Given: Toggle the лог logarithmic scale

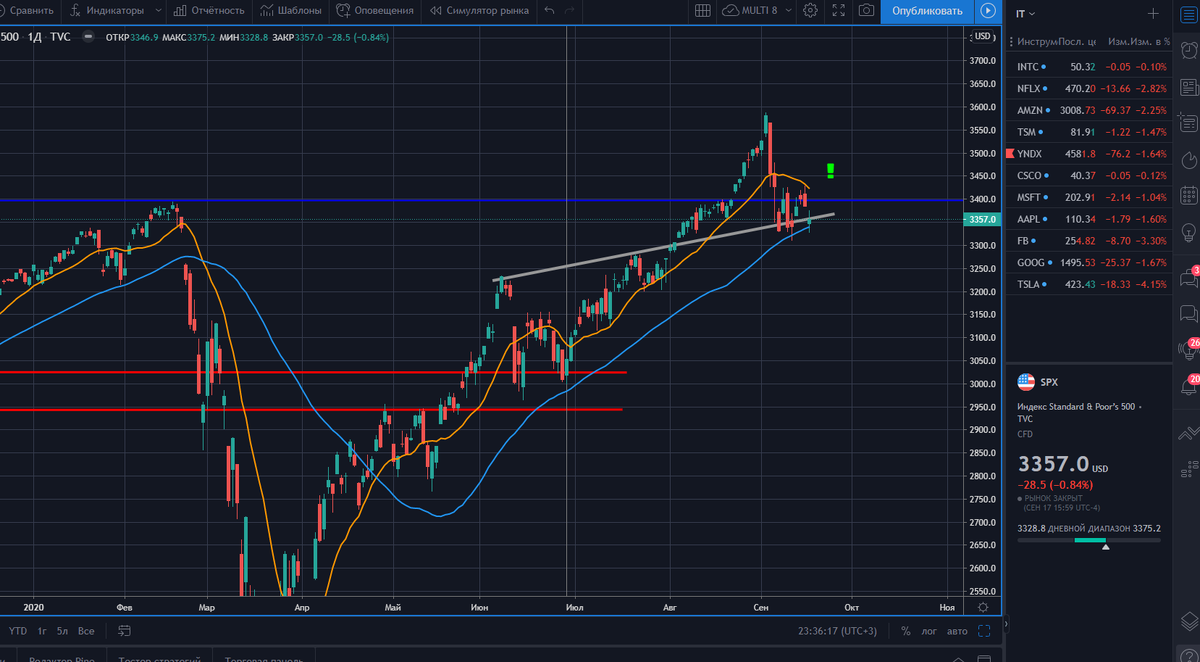Looking at the screenshot, I should (x=929, y=631).
